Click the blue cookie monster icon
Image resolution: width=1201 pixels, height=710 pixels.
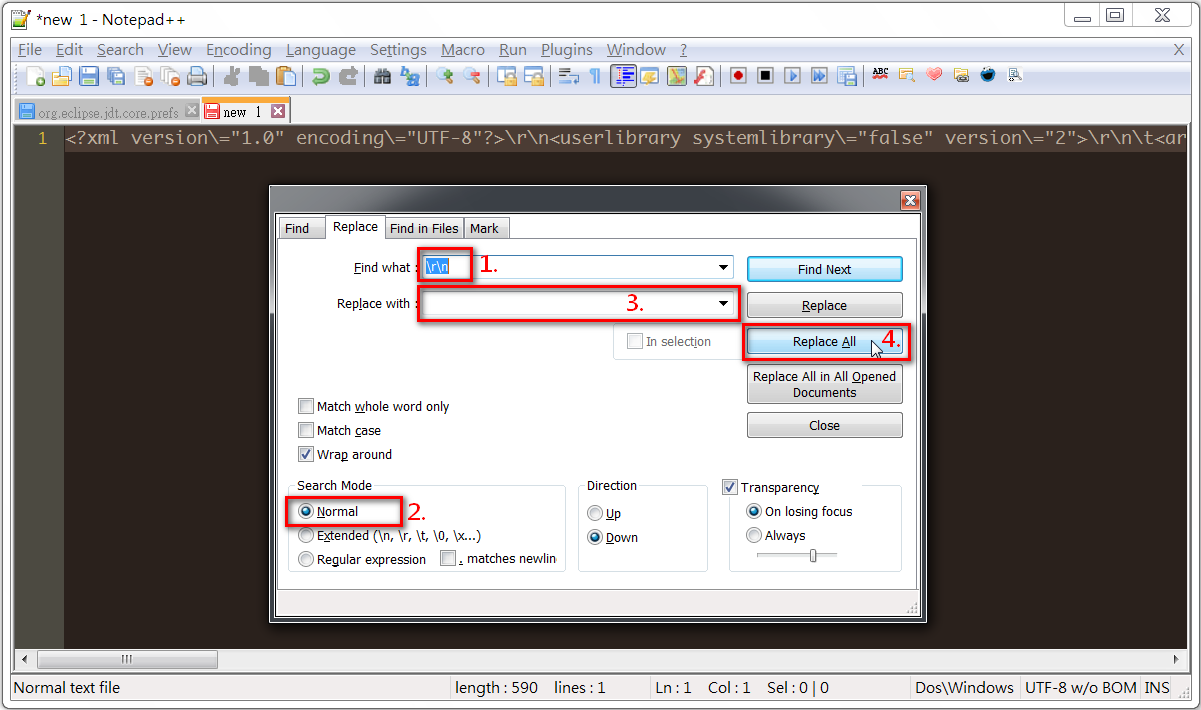tap(988, 75)
